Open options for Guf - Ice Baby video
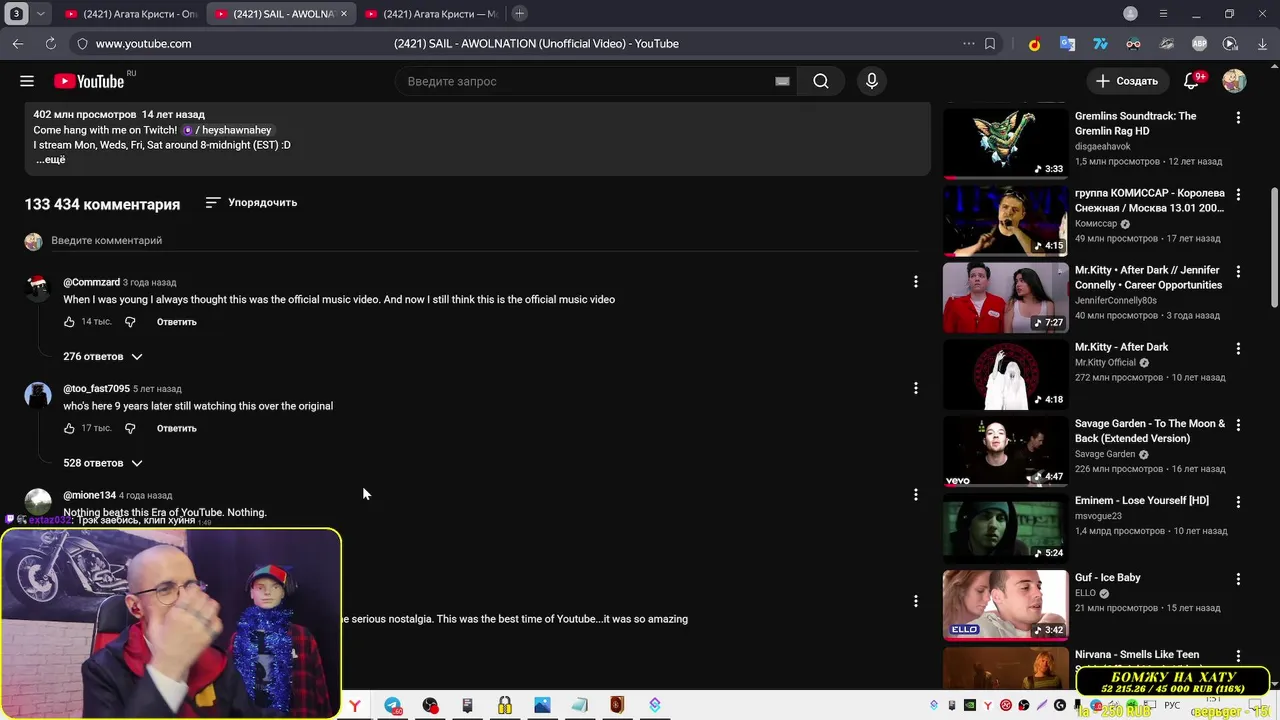Image resolution: width=1280 pixels, height=720 pixels. pyautogui.click(x=1238, y=579)
